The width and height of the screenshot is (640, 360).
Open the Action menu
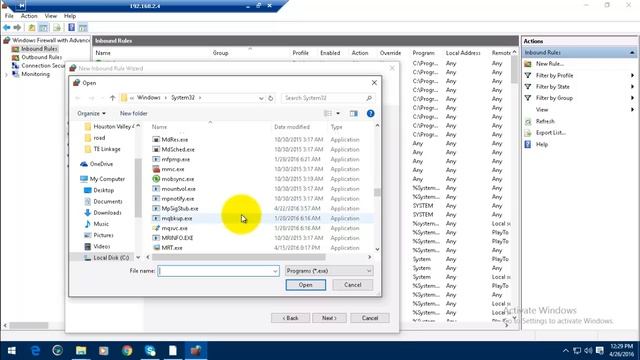click(x=29, y=16)
